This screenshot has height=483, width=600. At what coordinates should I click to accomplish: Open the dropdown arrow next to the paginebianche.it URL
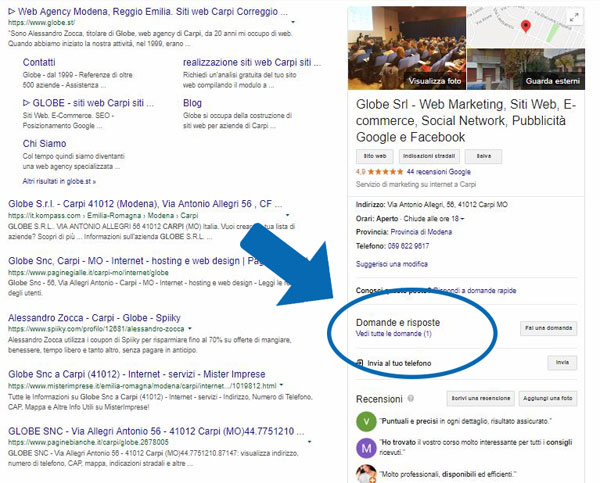coord(309,442)
